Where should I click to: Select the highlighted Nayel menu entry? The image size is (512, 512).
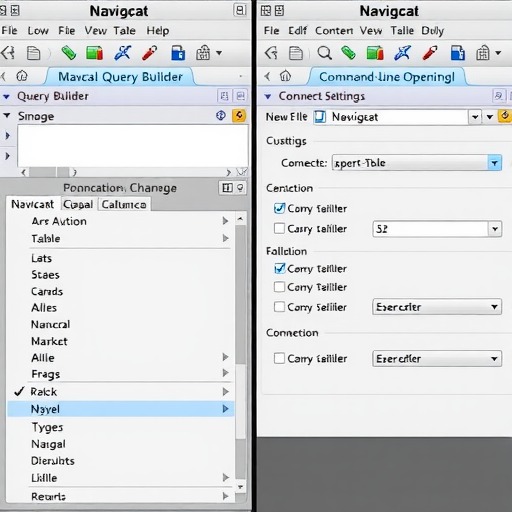(x=120, y=409)
